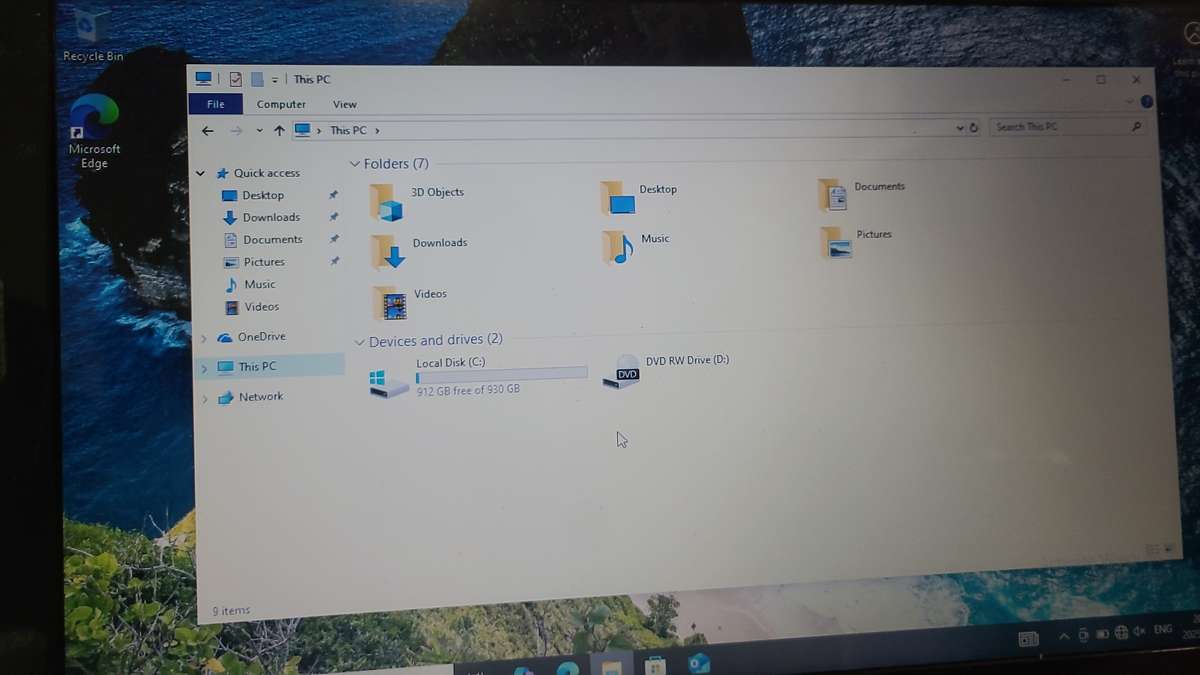The height and width of the screenshot is (675, 1200).
Task: Click the Properties icon on the Quick Access Toolbar
Action: point(235,79)
